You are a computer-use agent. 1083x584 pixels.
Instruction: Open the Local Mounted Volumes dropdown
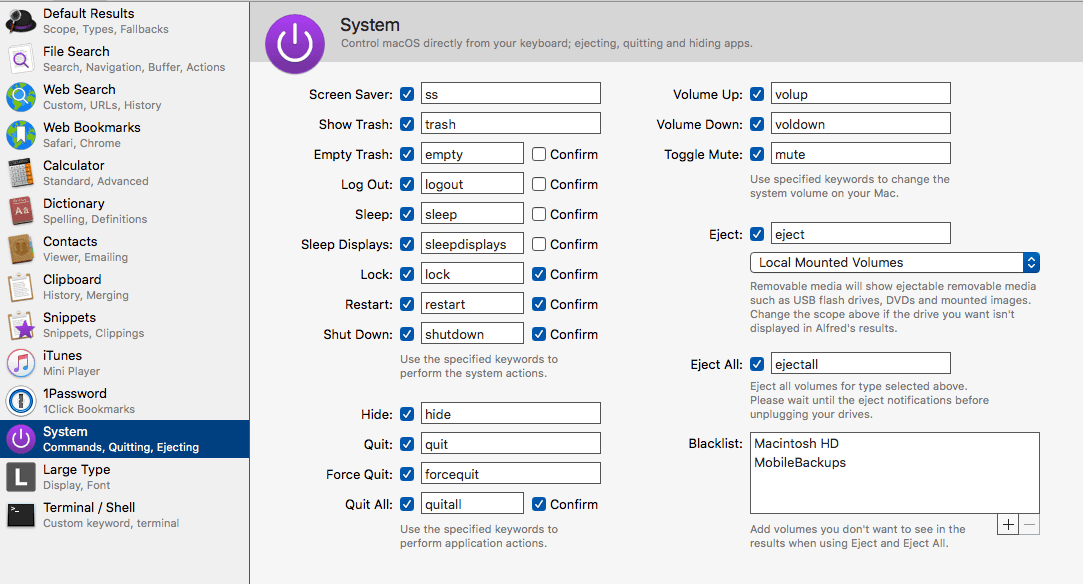tap(894, 262)
